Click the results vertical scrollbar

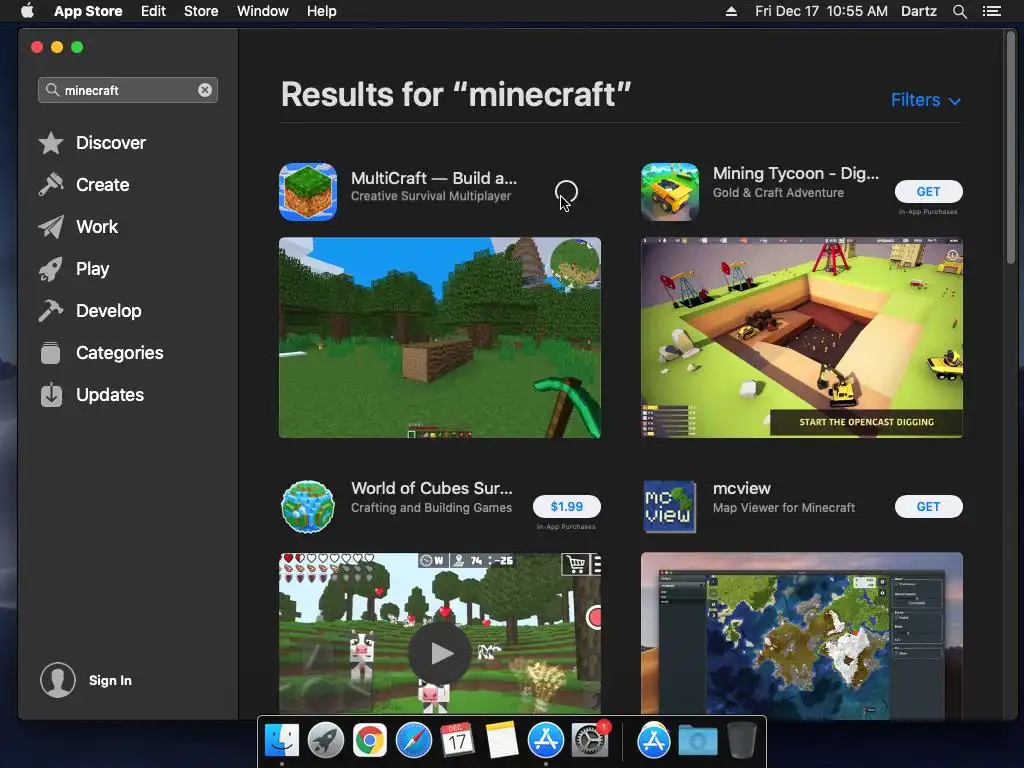[1011, 147]
